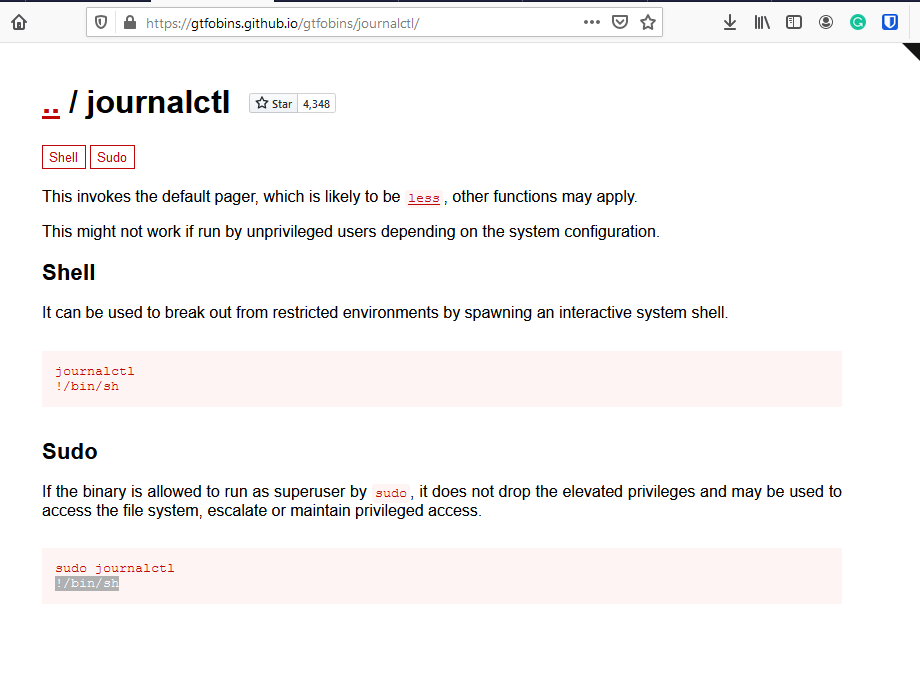920x678 pixels.
Task: Open page actions three-dot menu
Action: click(x=591, y=22)
